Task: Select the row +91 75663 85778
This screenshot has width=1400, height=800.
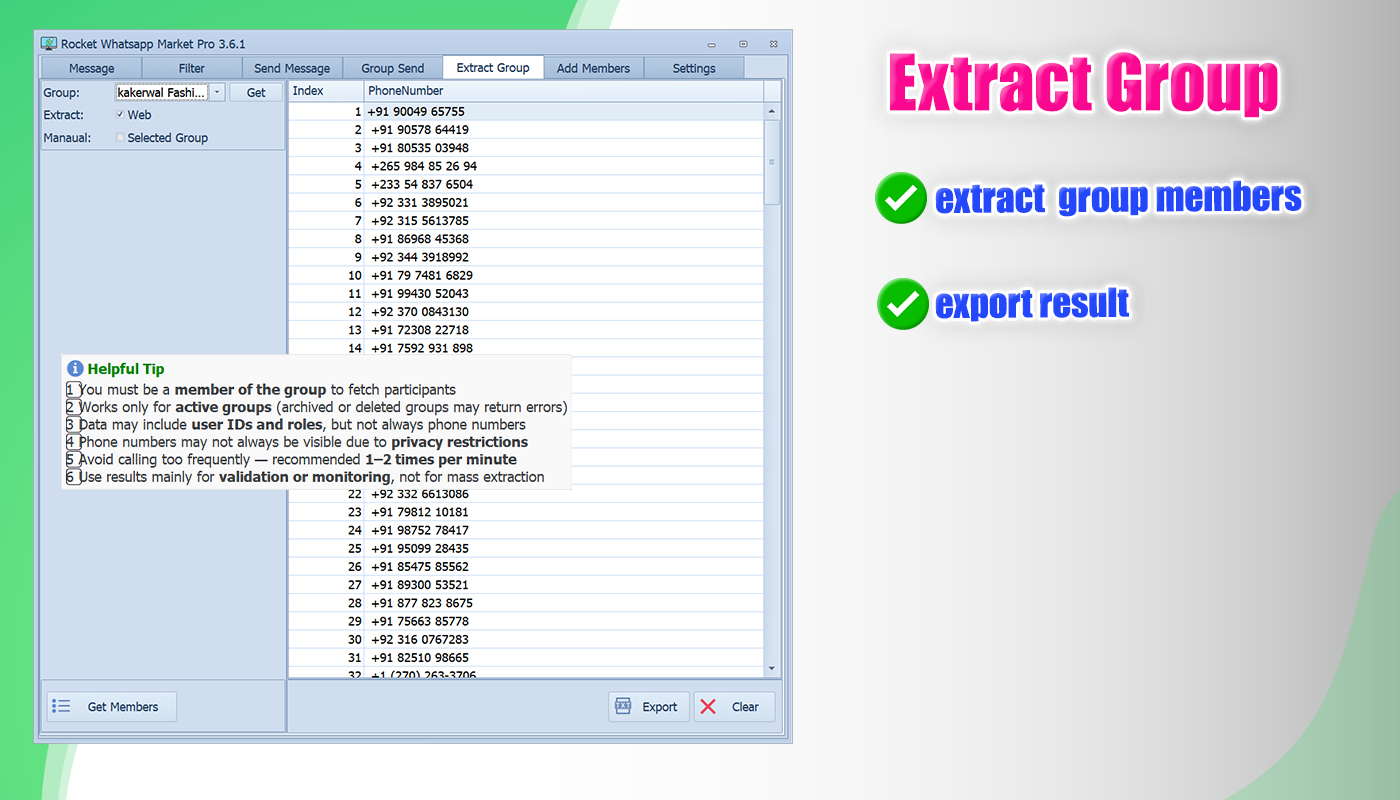Action: point(526,621)
